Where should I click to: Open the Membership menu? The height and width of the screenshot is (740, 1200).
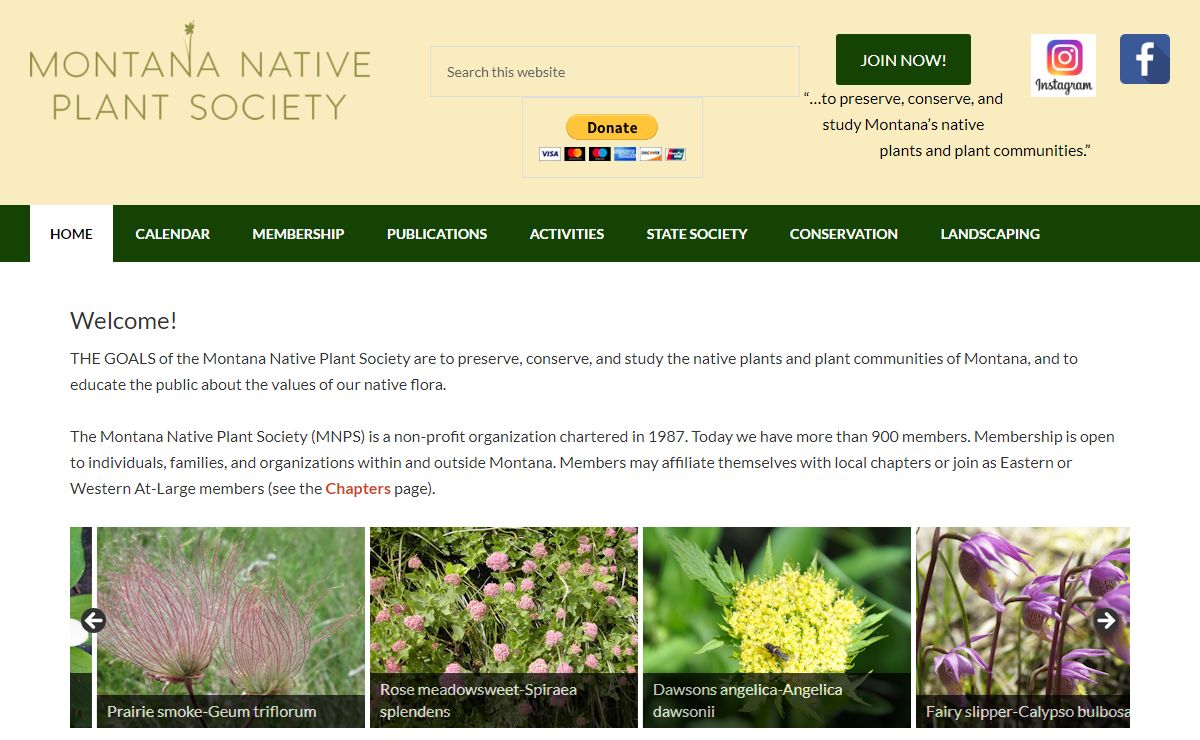(x=298, y=234)
